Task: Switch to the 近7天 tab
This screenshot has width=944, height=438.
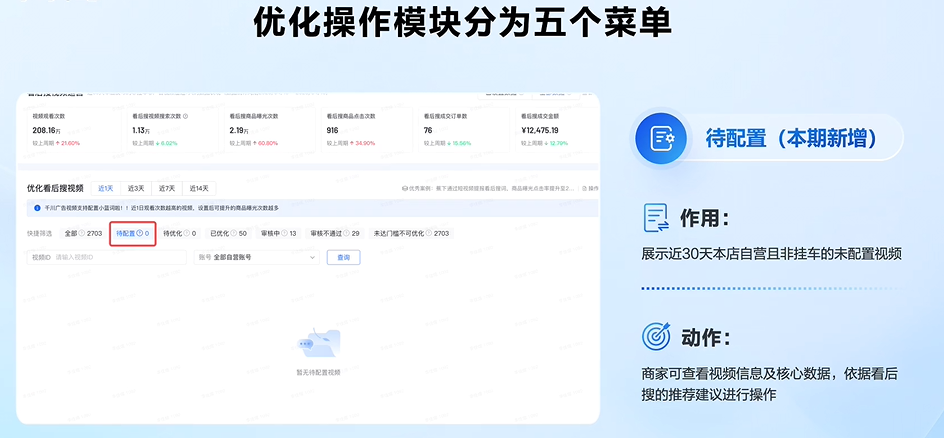Action: [166, 188]
